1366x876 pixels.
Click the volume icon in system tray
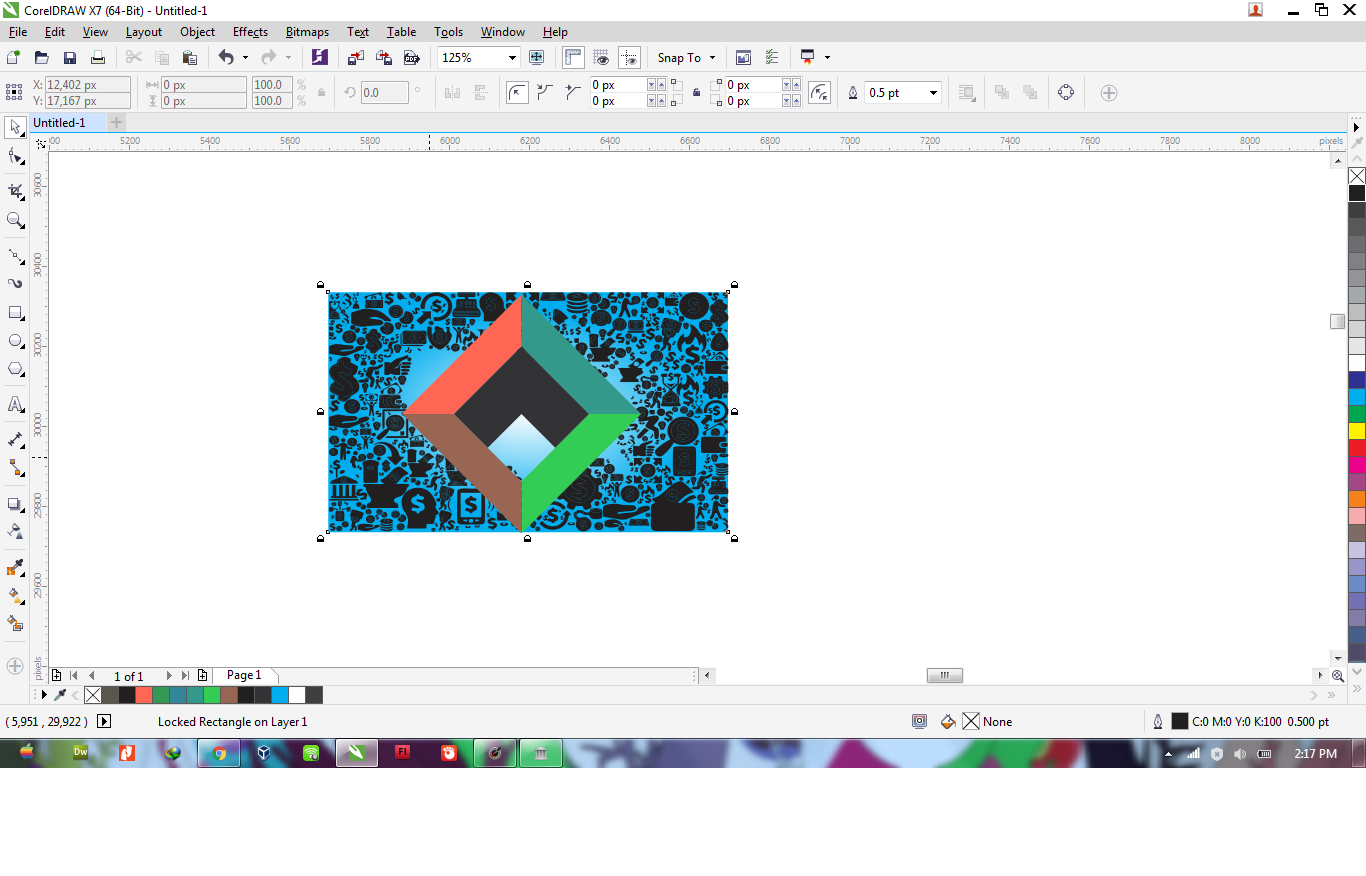click(1240, 754)
